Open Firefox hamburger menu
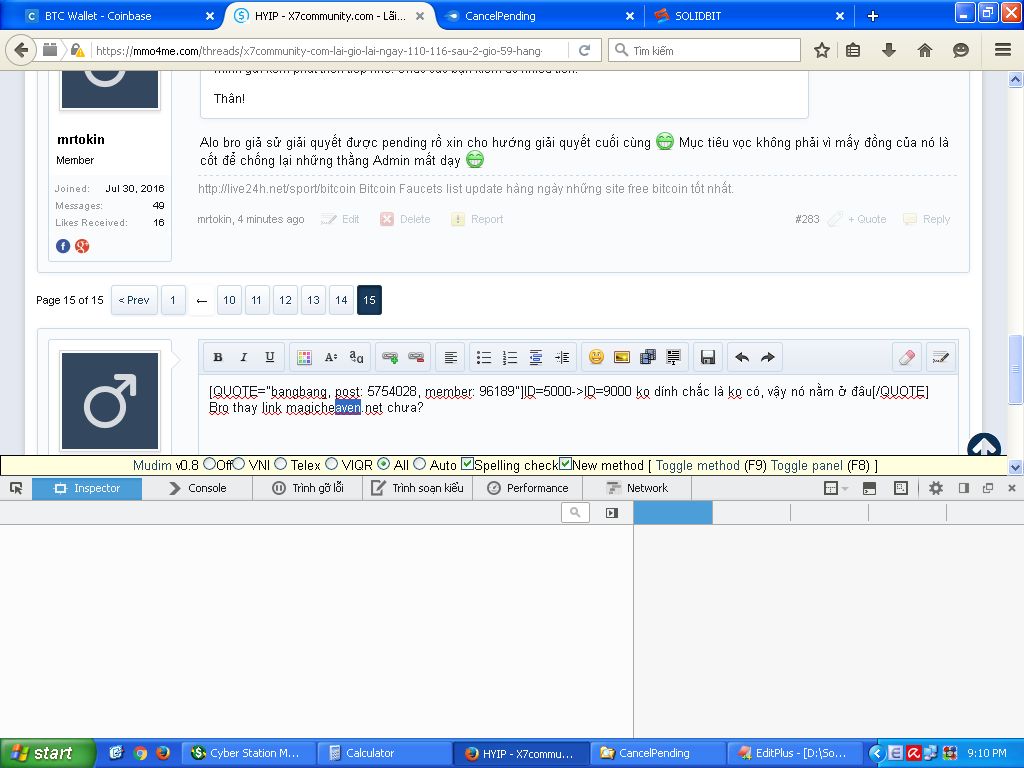This screenshot has width=1024, height=768. tap(1003, 50)
